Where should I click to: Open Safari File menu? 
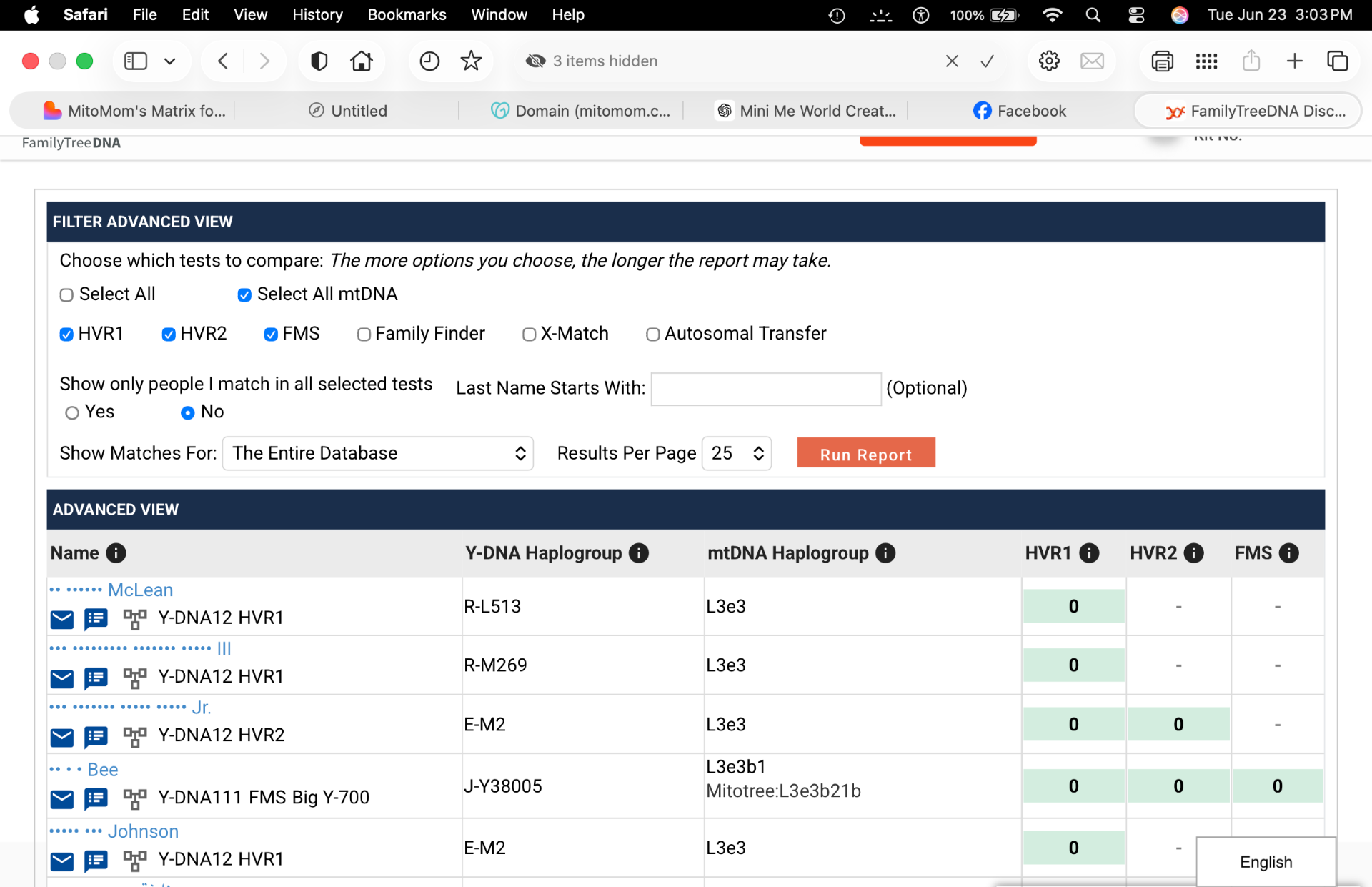click(x=144, y=15)
